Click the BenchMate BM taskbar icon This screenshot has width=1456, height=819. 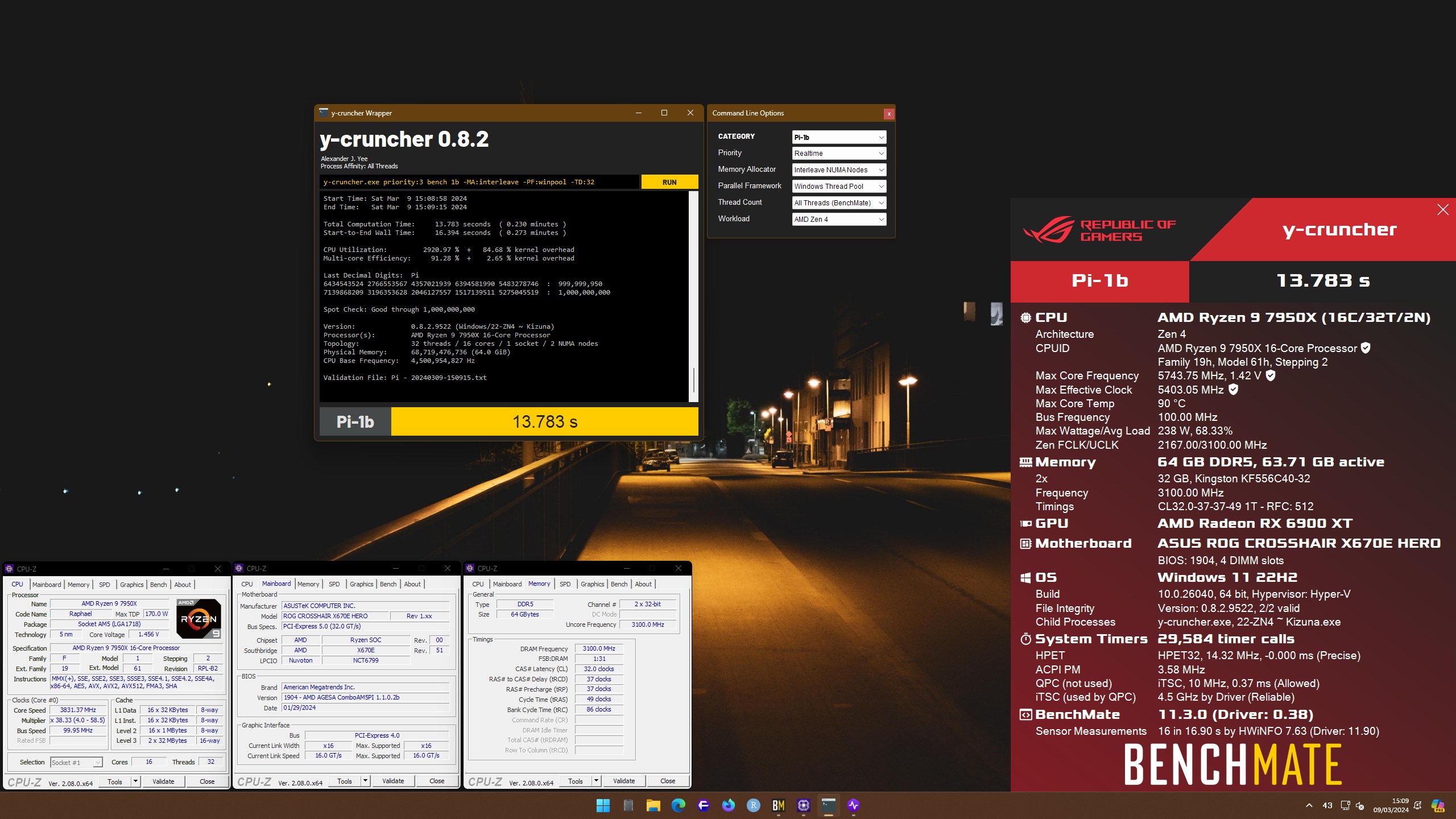[778, 805]
